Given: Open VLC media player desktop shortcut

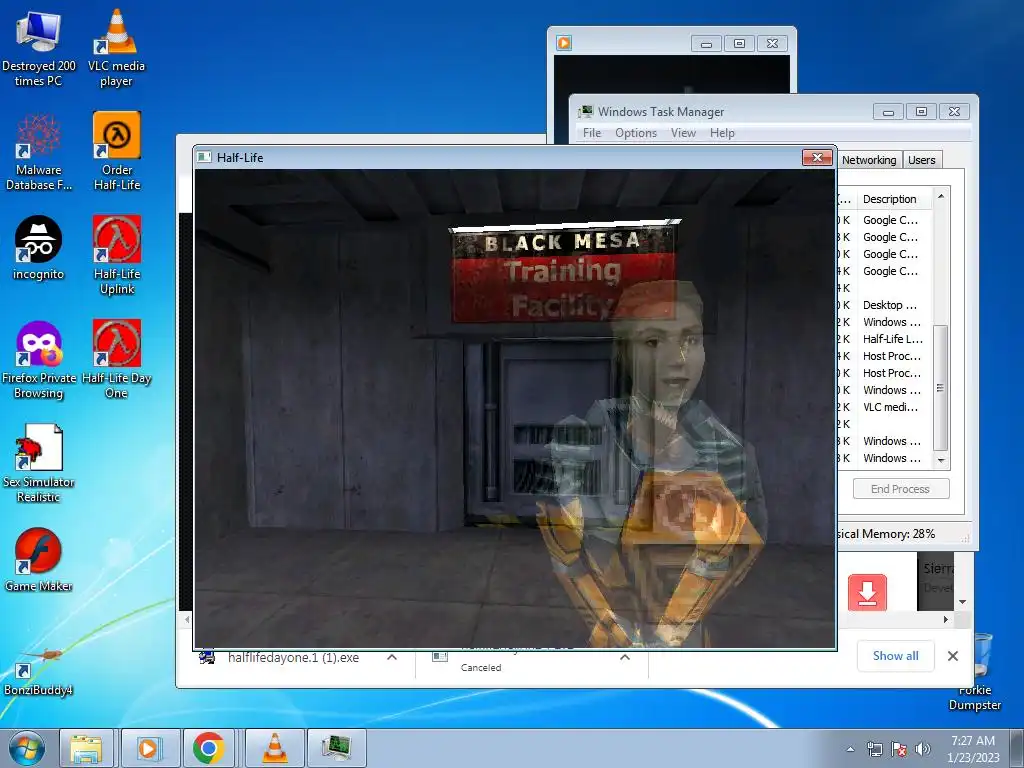Looking at the screenshot, I should [116, 48].
